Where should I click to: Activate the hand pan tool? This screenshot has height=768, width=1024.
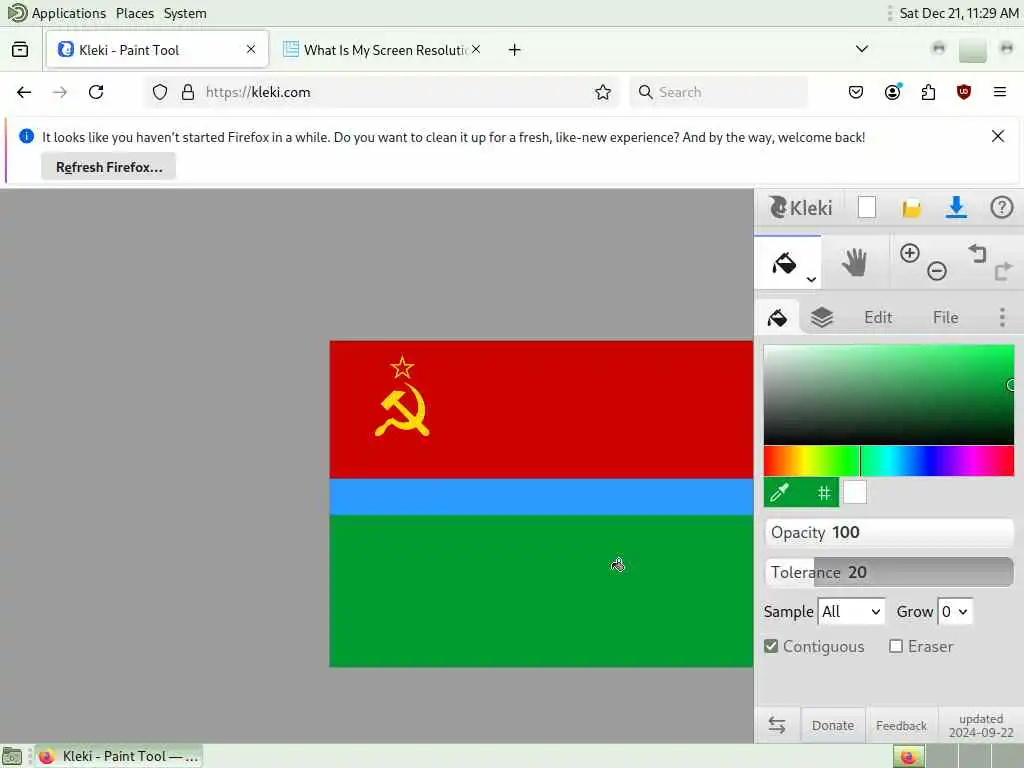(x=854, y=263)
